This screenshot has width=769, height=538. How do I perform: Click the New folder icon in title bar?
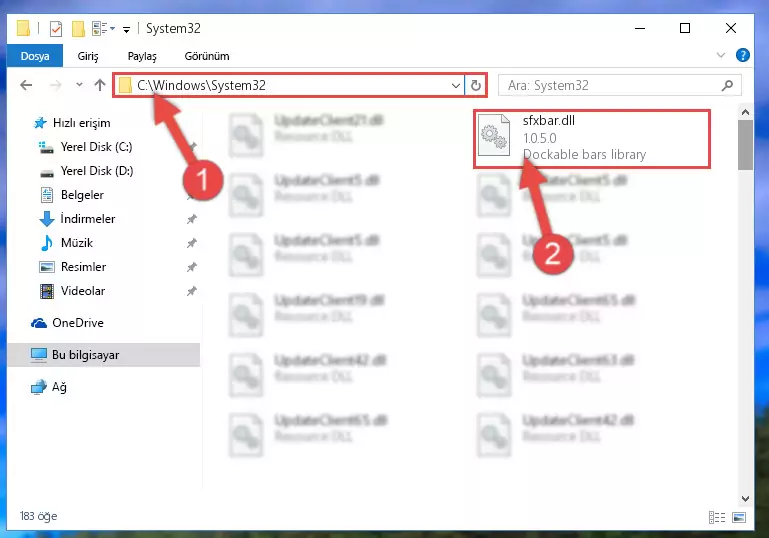click(x=78, y=28)
